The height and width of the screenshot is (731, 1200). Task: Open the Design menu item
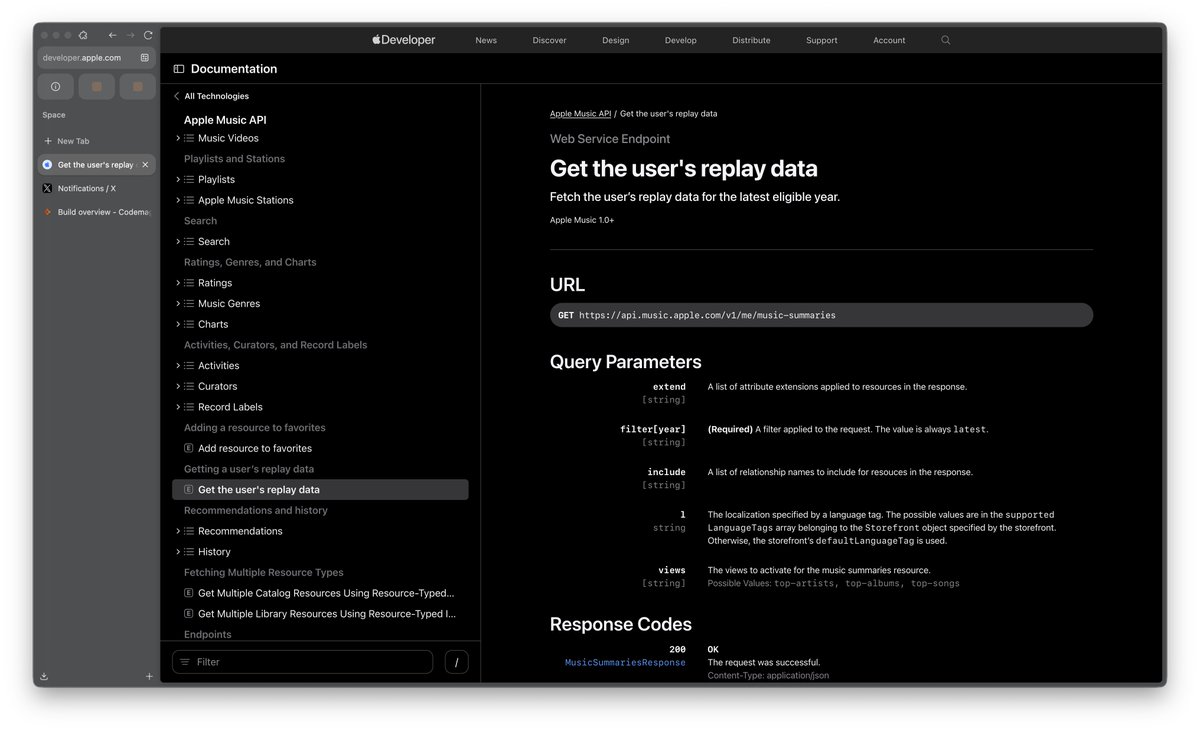coord(616,41)
